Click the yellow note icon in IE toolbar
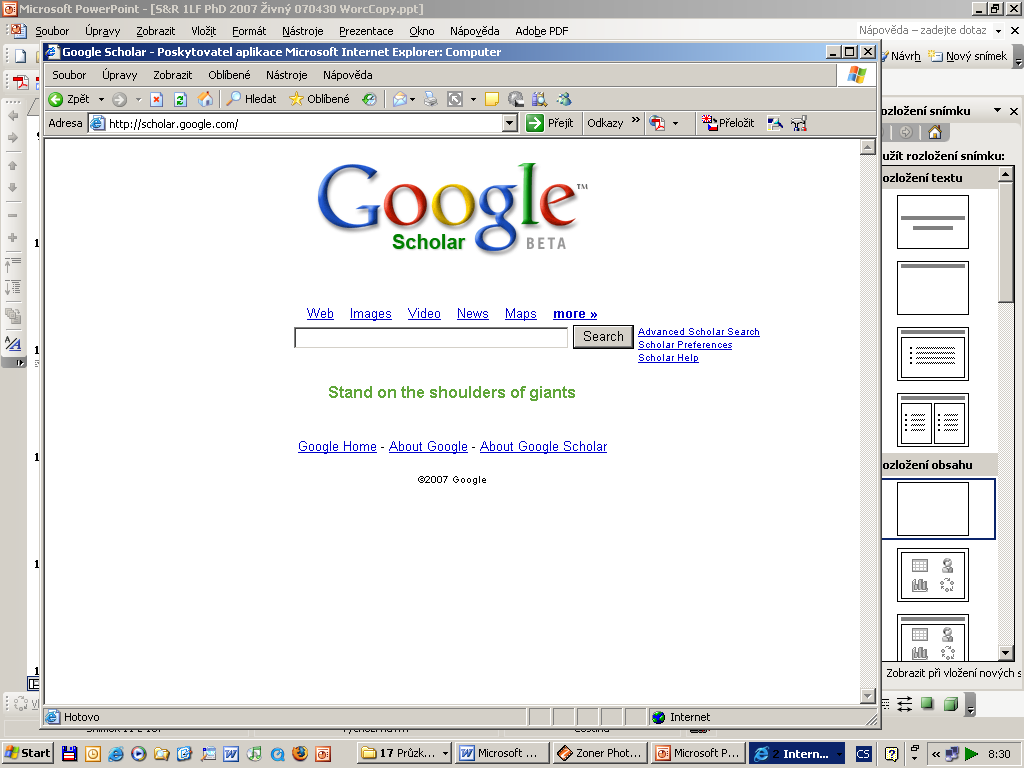The width and height of the screenshot is (1024, 768). point(492,99)
